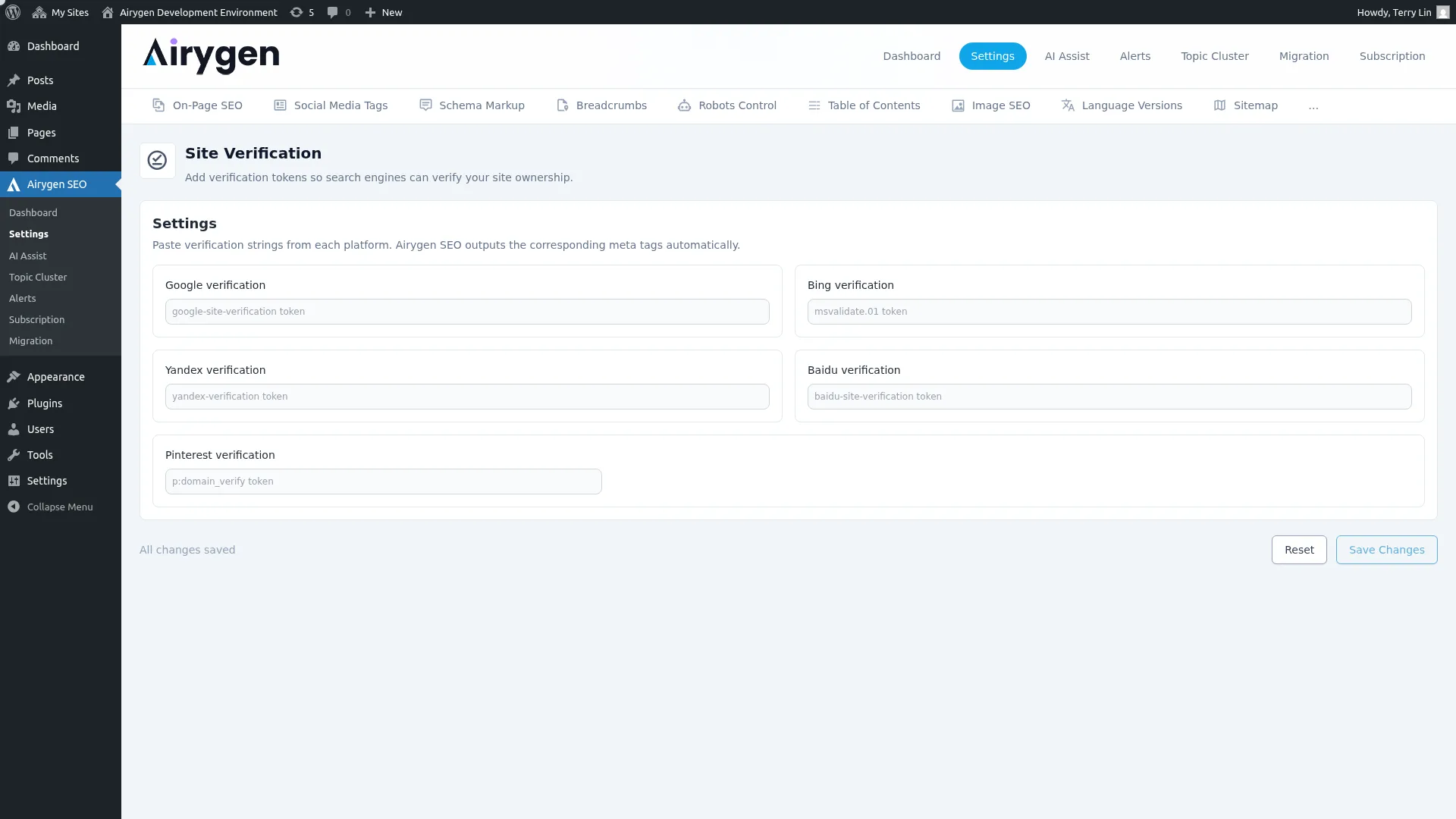1456x819 pixels.
Task: Open Settings under Airygen SEO submenu
Action: coord(29,234)
